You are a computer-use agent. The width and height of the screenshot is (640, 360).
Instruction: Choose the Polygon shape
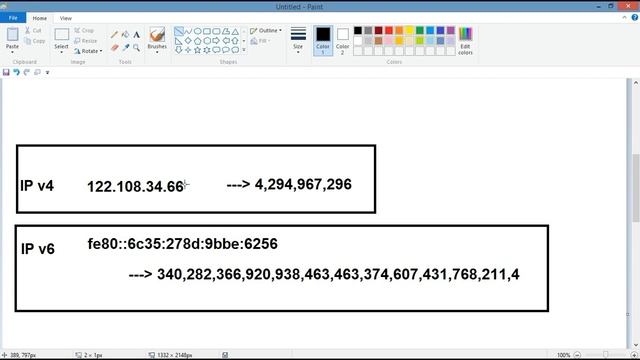coord(226,31)
